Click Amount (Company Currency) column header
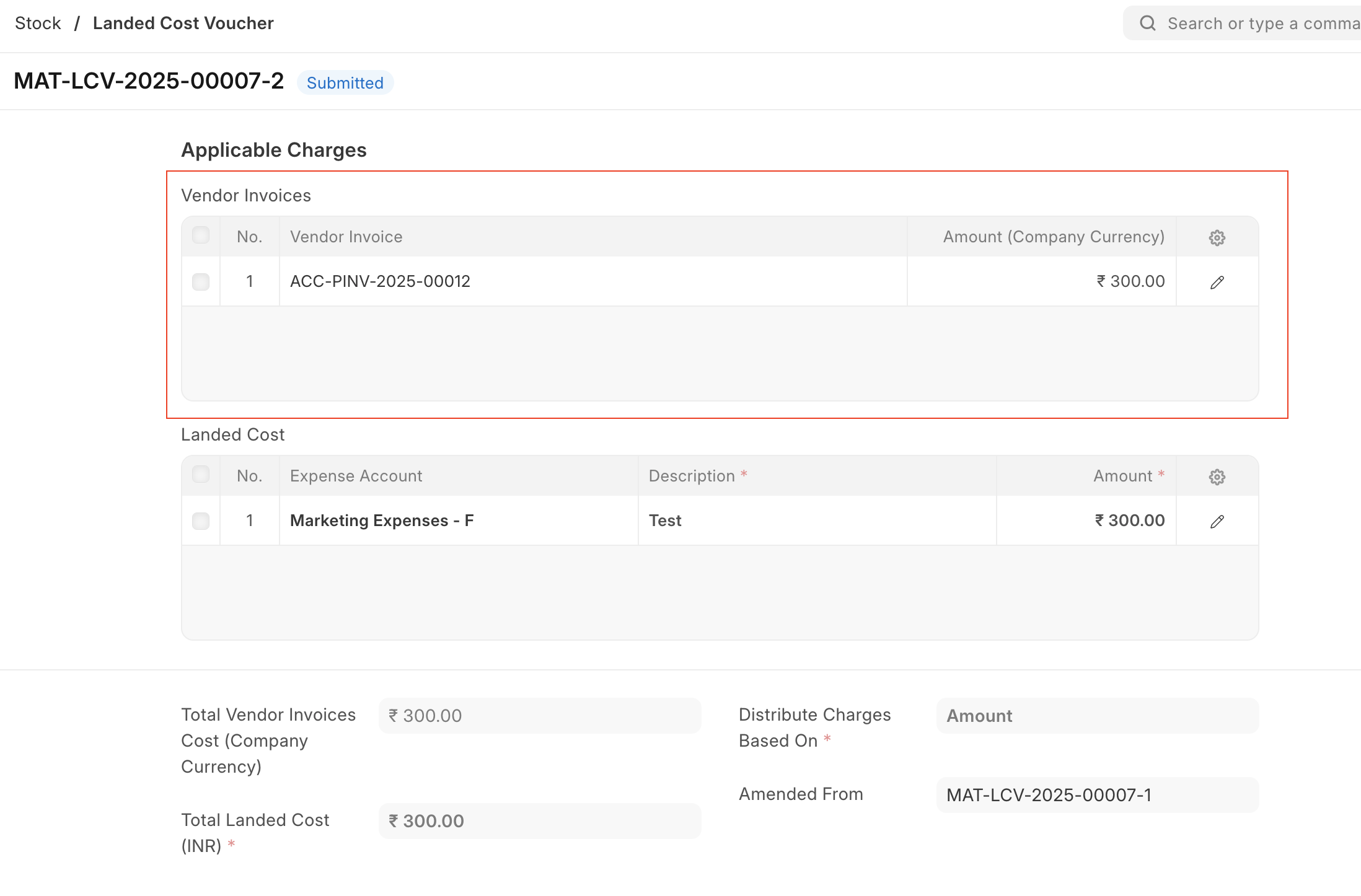Screen dimensions: 1361x896 tap(1042, 237)
